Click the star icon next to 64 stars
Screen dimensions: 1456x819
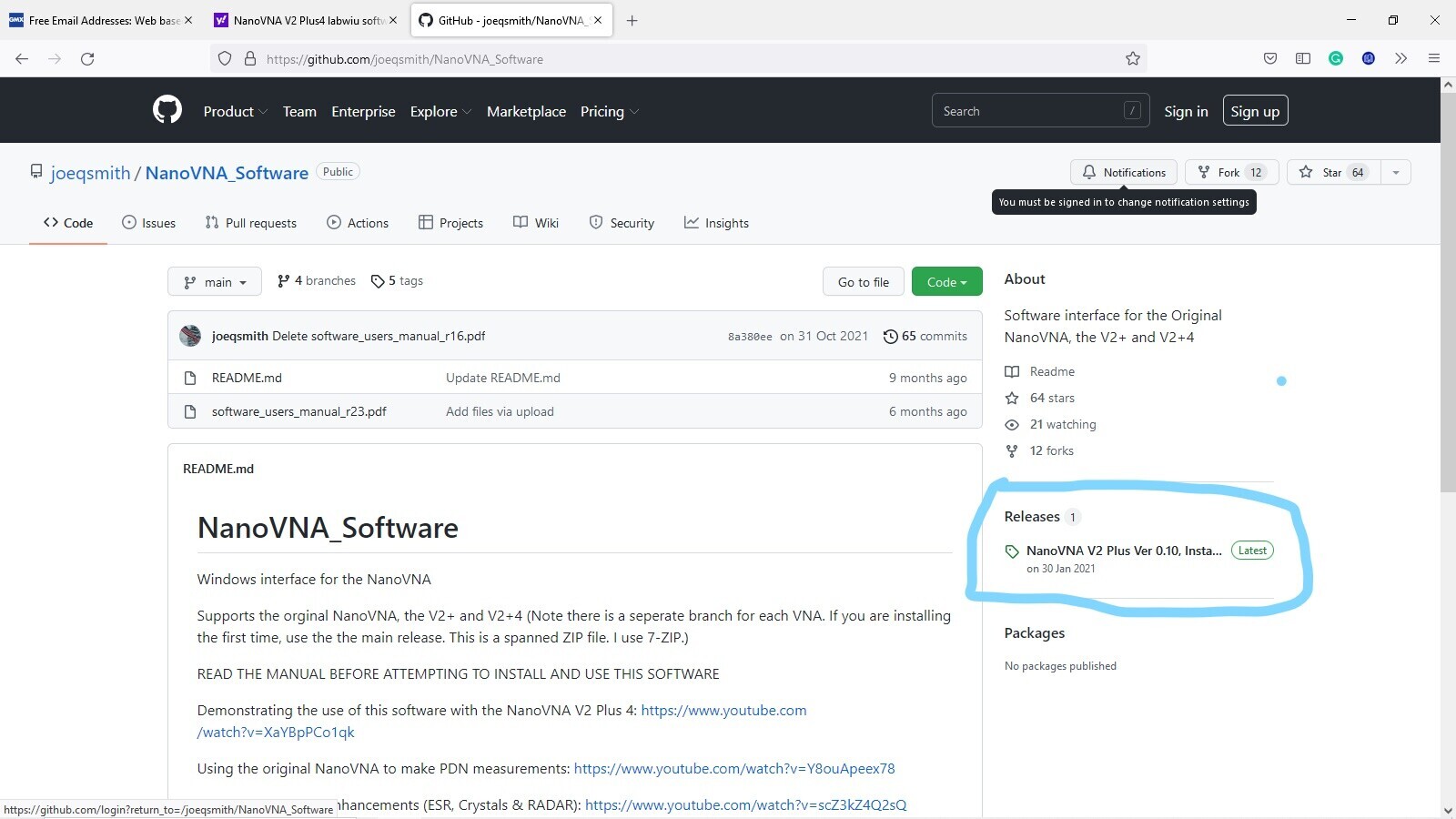(x=1012, y=398)
